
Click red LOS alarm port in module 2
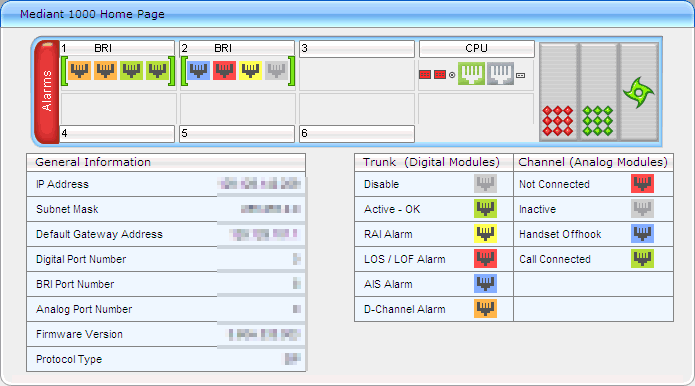click(224, 70)
